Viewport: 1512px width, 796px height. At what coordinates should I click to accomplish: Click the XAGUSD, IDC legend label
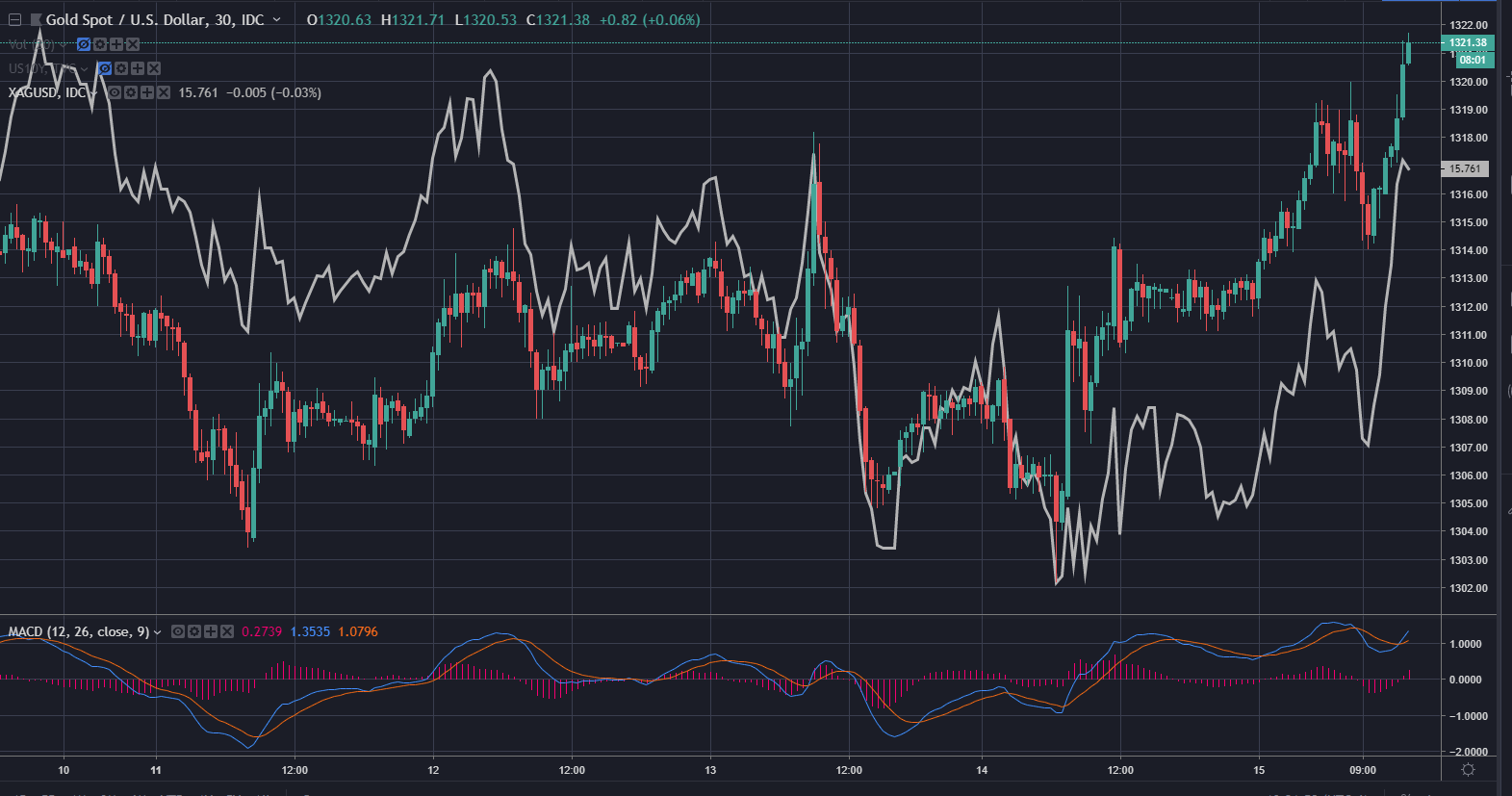pyautogui.click(x=47, y=92)
